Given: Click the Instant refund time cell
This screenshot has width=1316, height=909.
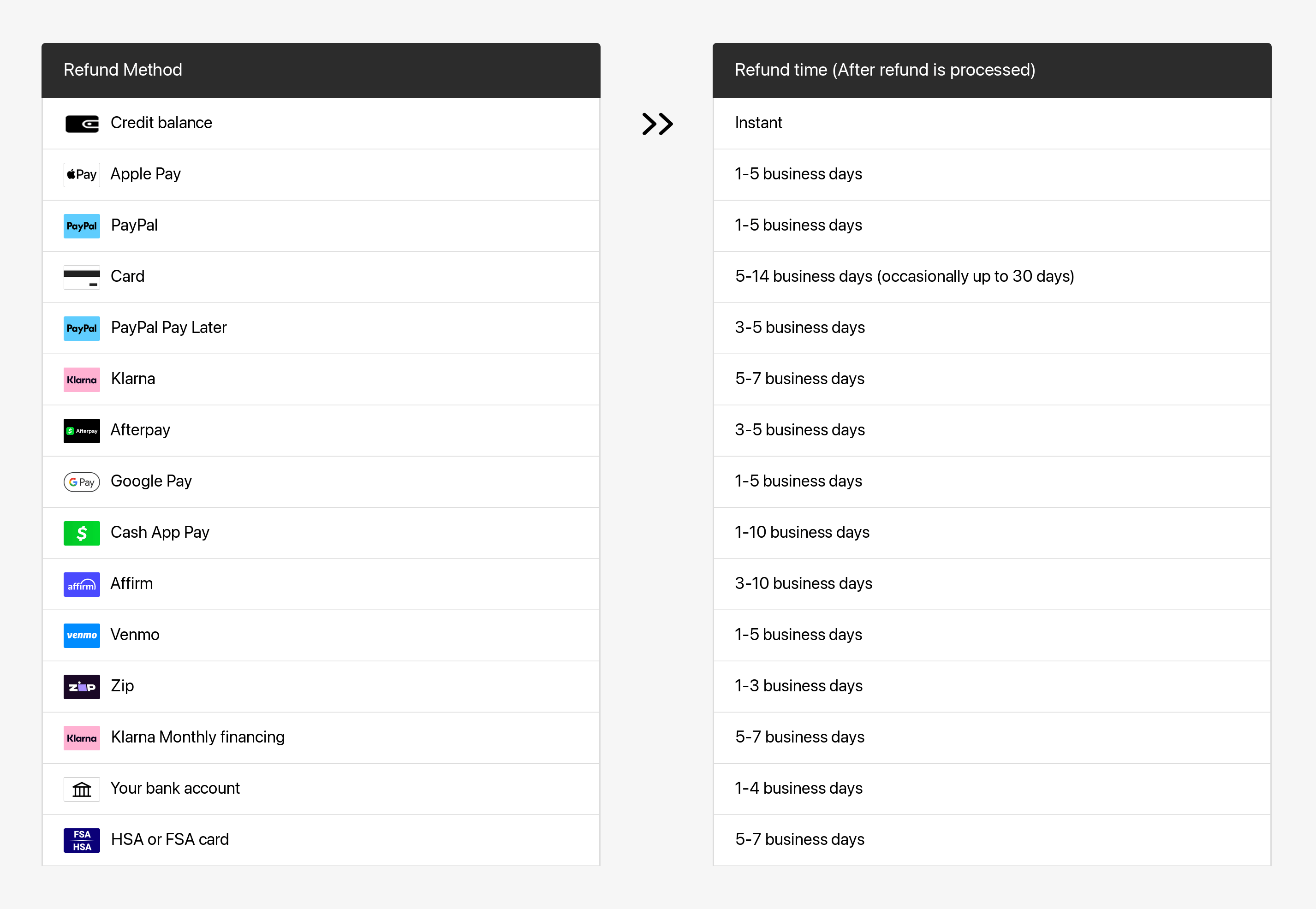Looking at the screenshot, I should 758,123.
